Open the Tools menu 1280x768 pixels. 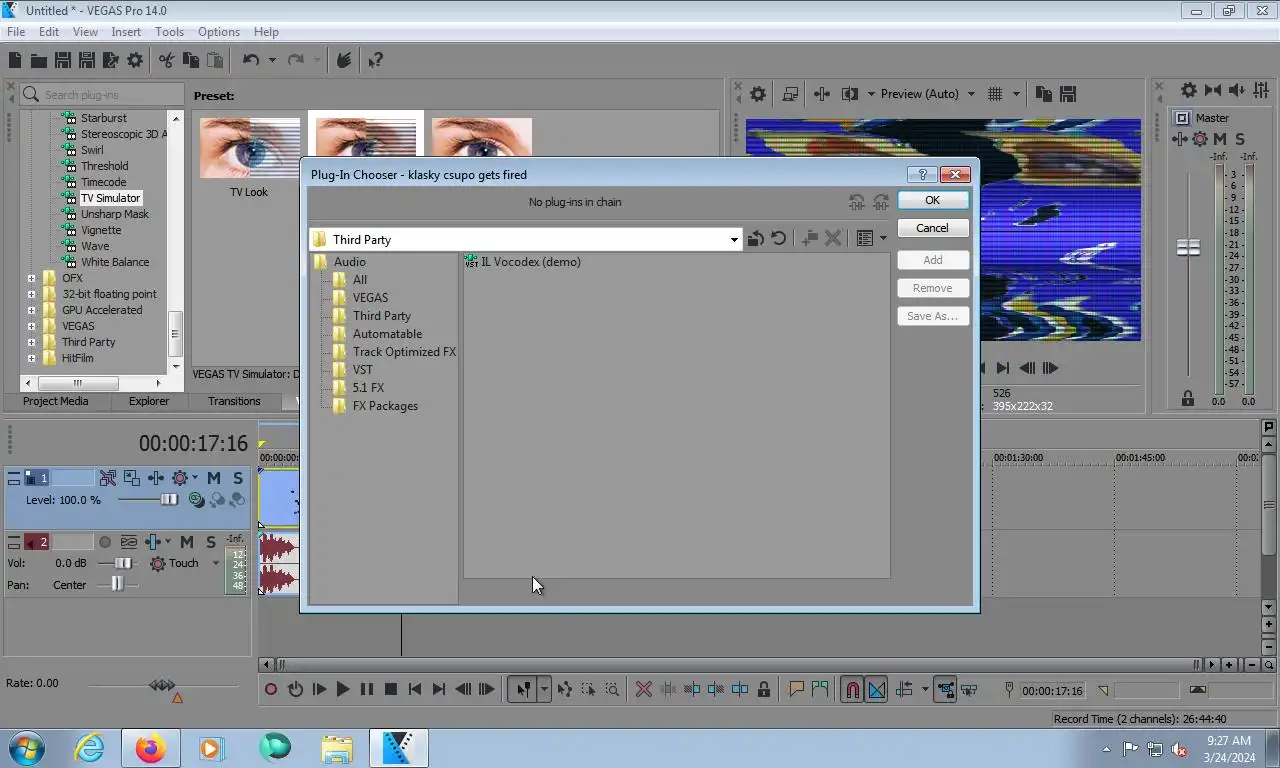169,32
